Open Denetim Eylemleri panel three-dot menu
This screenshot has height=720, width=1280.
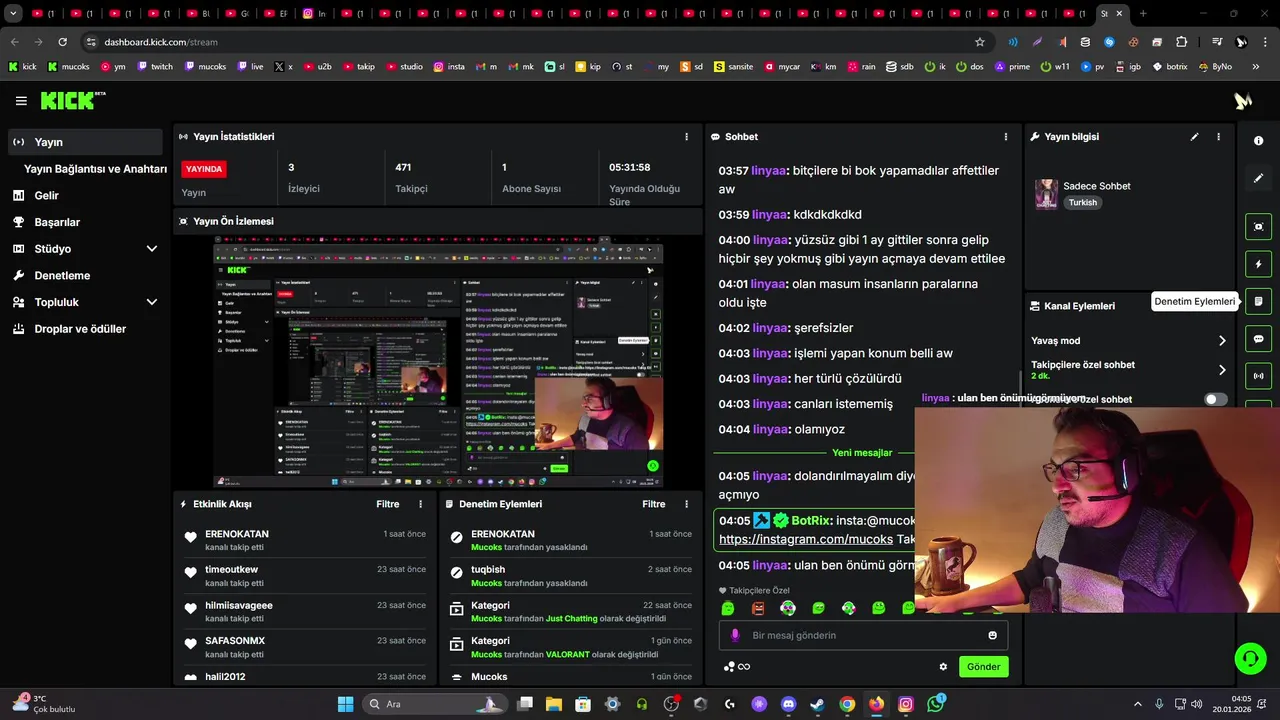point(686,505)
